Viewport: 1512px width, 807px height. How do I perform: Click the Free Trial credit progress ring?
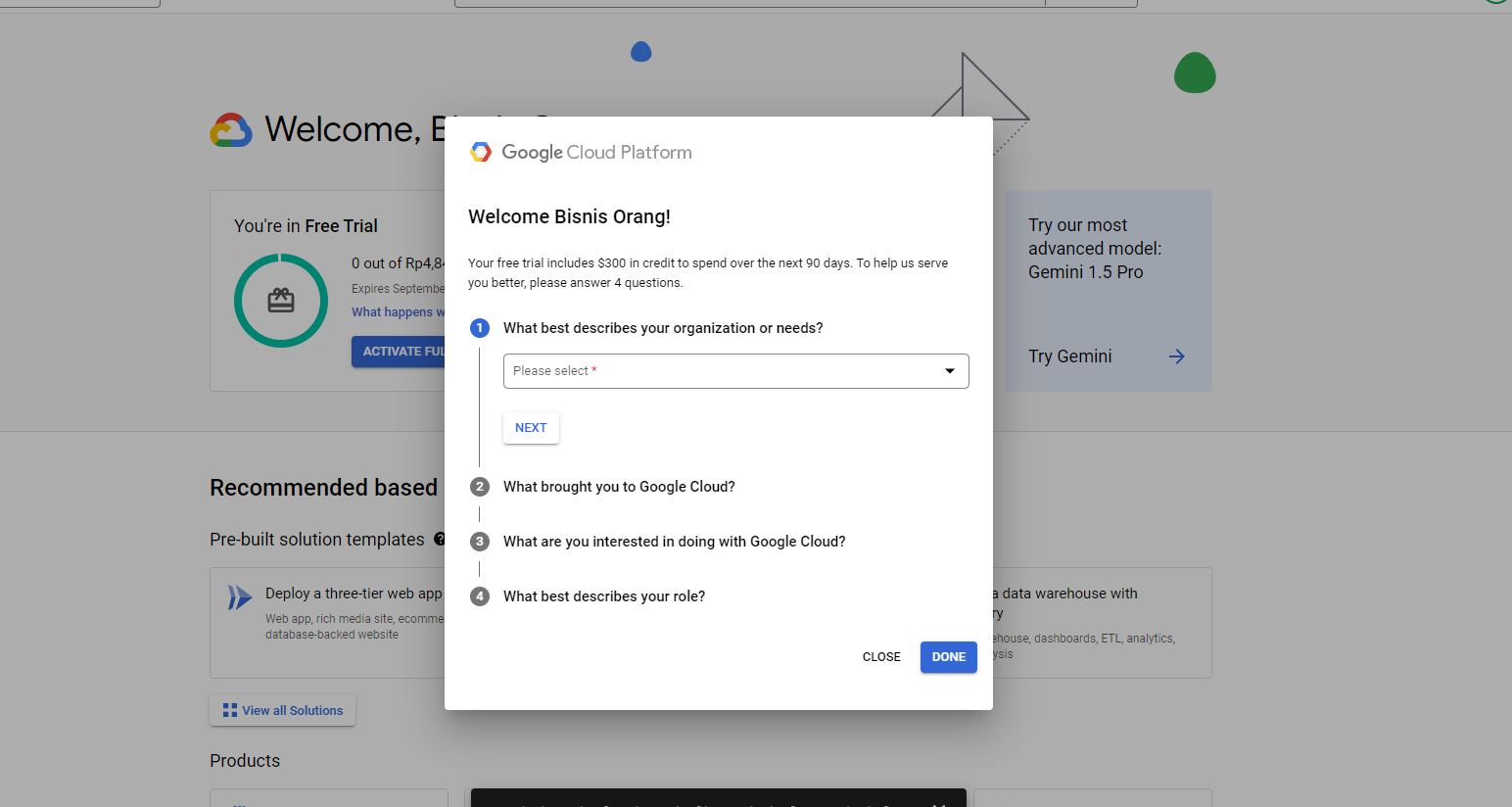[x=281, y=301]
